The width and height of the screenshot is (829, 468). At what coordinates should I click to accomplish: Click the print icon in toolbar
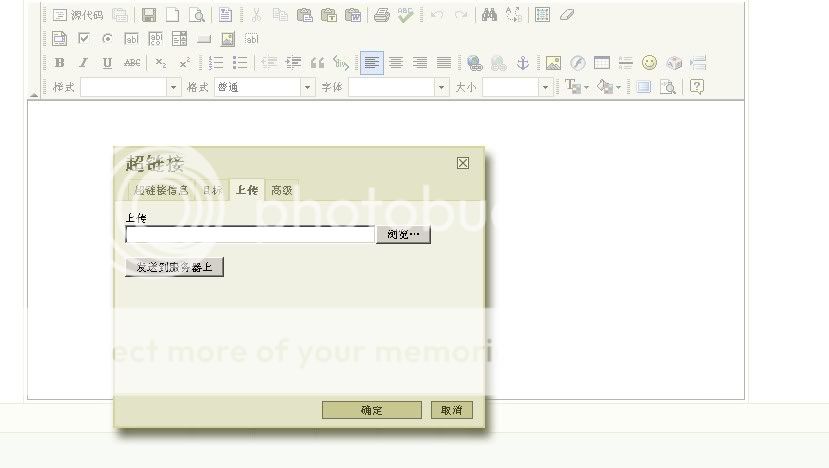coord(381,15)
